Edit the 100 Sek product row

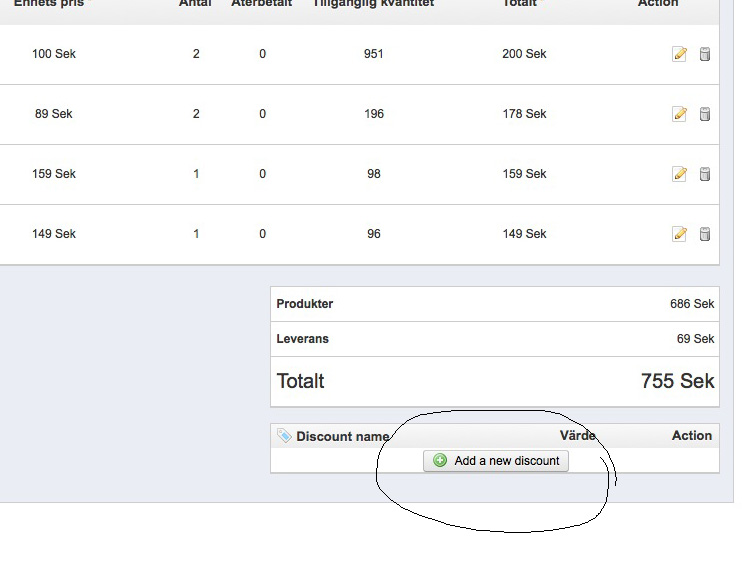click(x=680, y=54)
